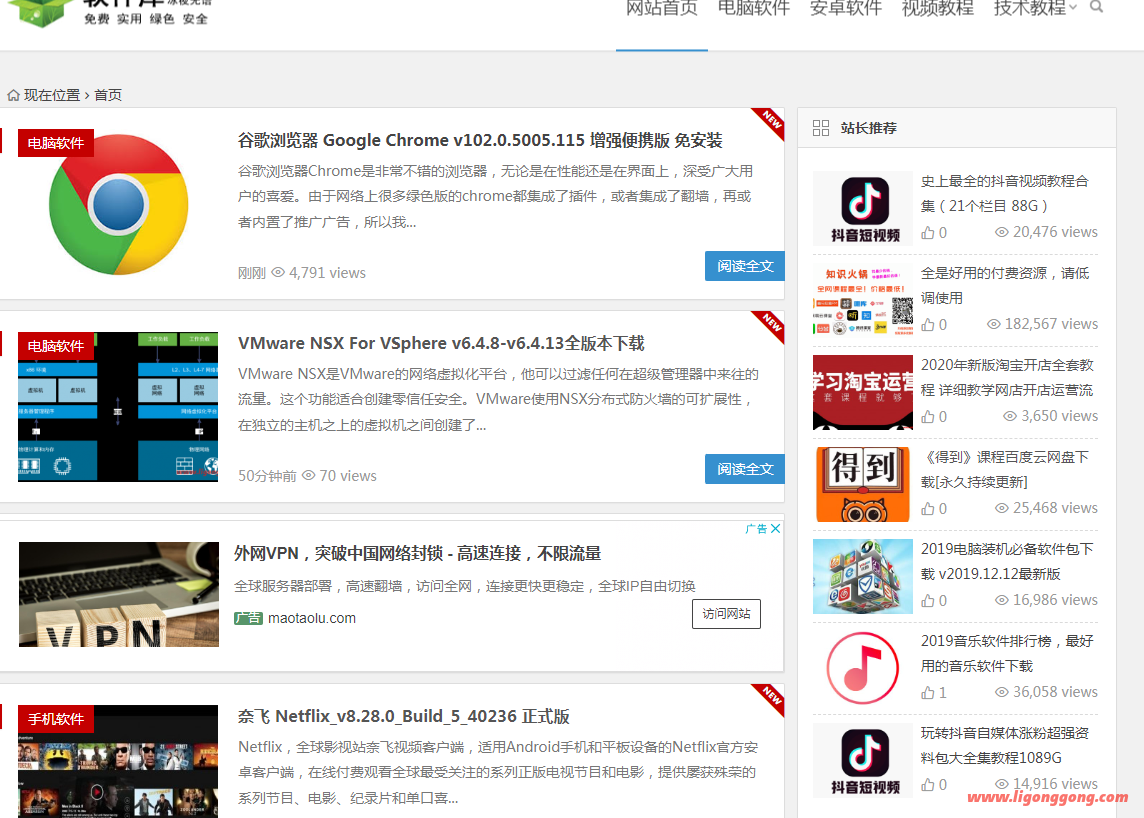Open 《得到》课程百度云网盘下载 link
Image resolution: width=1144 pixels, height=818 pixels.
[x=1005, y=469]
